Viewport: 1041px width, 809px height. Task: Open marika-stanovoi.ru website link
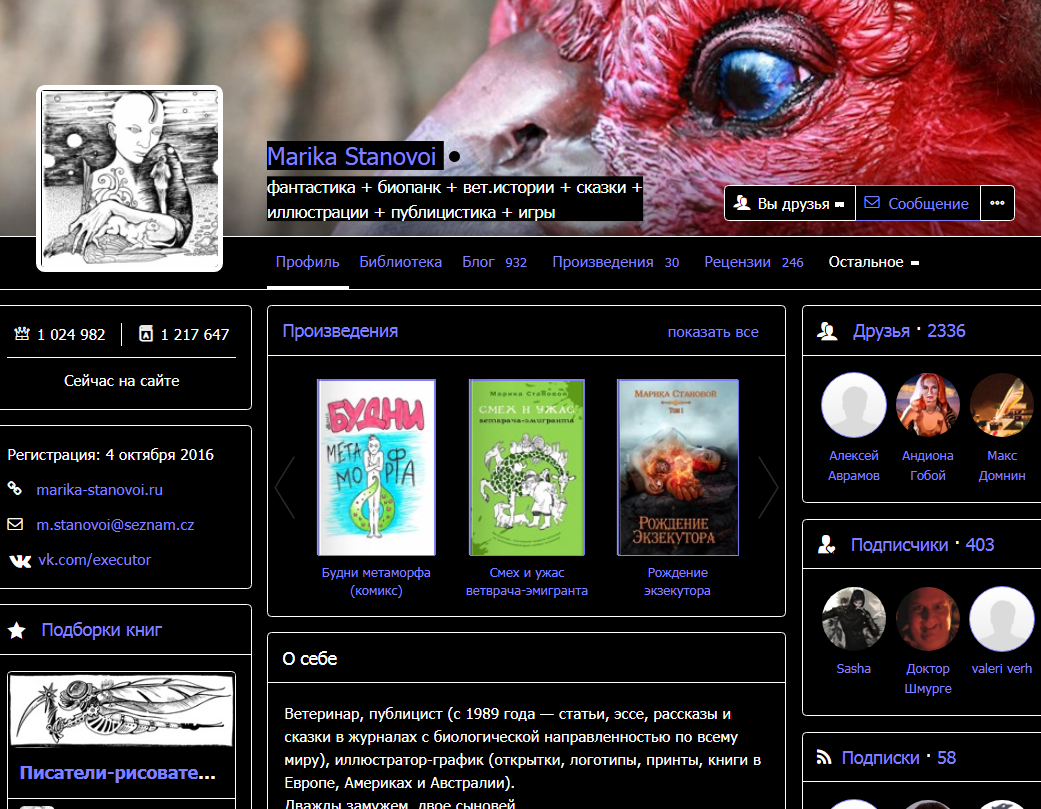(x=100, y=490)
